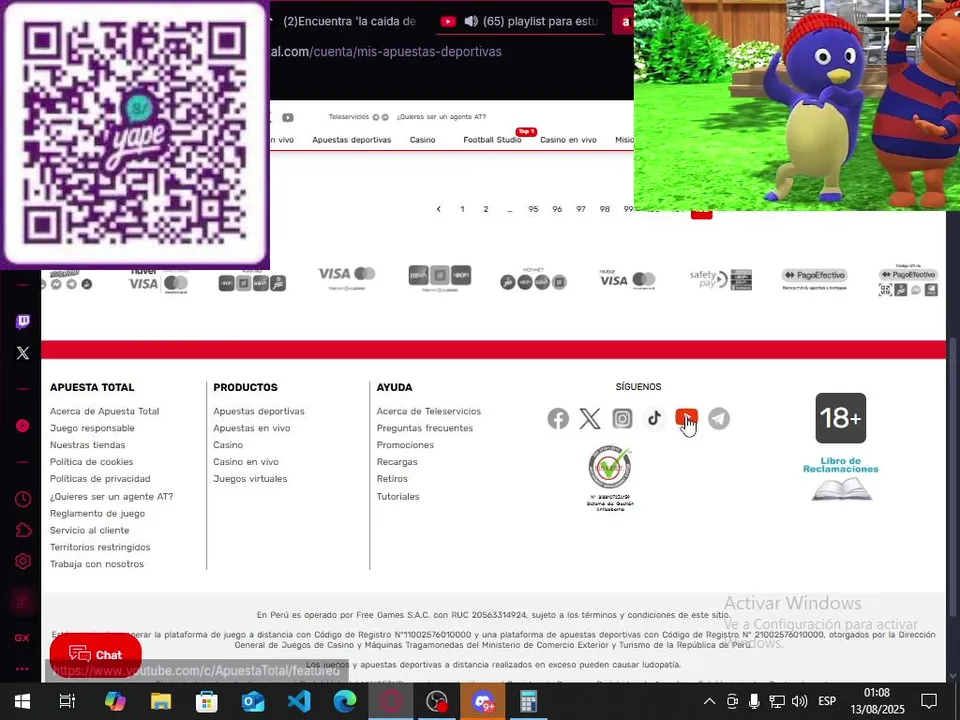Open browser Settings gear in the sidebar
This screenshot has height=720, width=960.
tap(23, 561)
